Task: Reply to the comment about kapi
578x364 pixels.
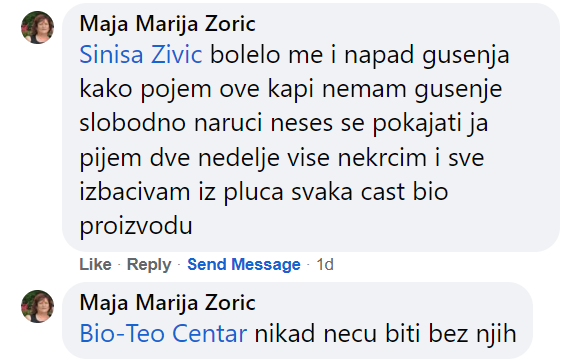Action: pyautogui.click(x=149, y=264)
